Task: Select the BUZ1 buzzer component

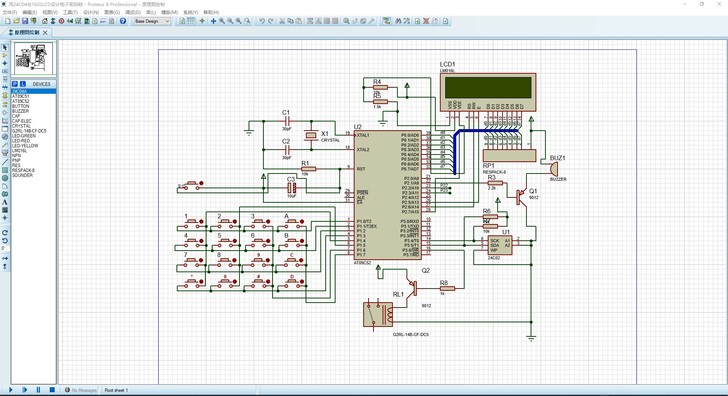Action: [x=553, y=168]
